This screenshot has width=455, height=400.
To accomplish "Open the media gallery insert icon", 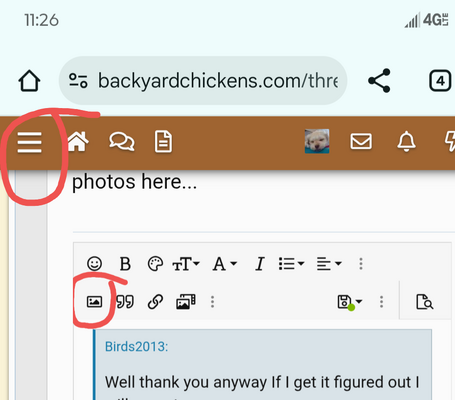I will [186, 302].
